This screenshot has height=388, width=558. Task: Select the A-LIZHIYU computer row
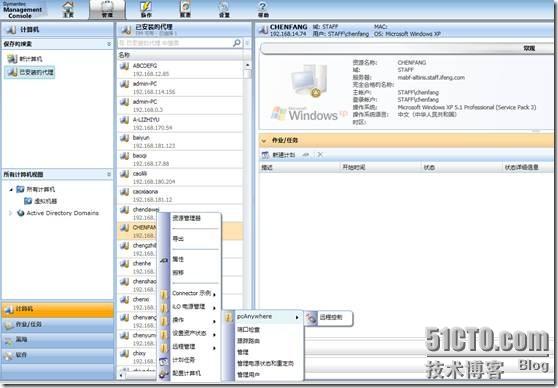(180, 124)
